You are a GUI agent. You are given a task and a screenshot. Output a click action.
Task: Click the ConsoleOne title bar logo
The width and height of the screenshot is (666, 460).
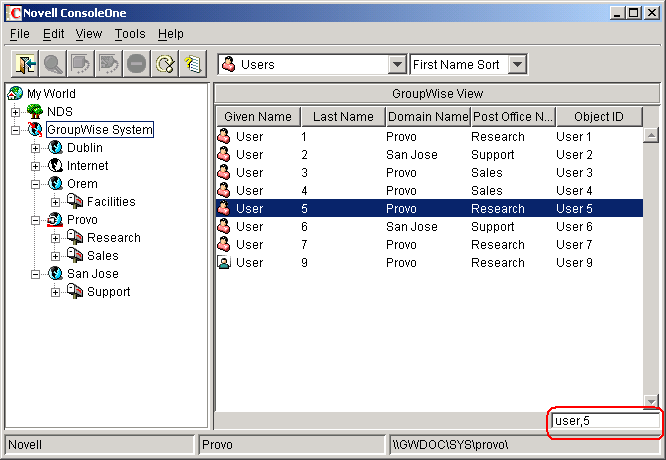pos(13,13)
